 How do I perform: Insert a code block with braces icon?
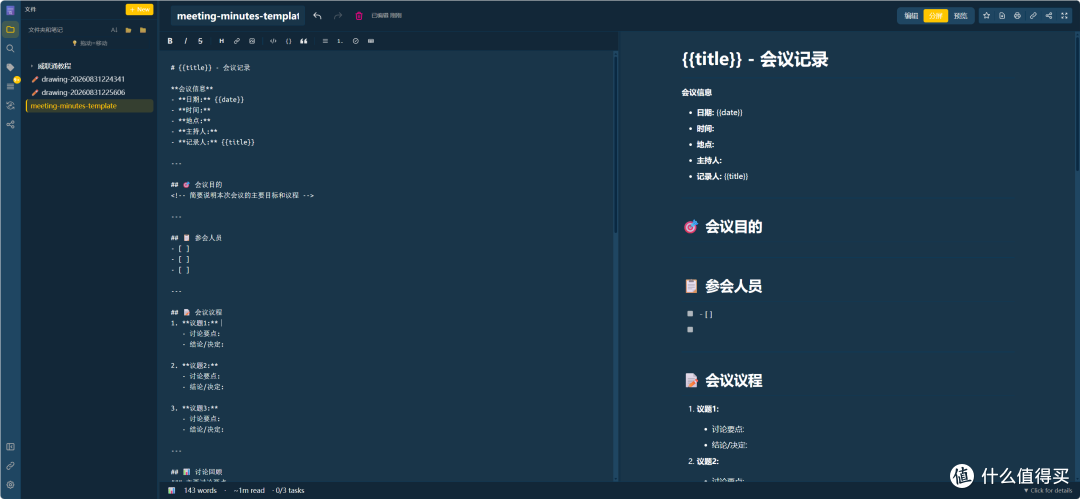click(288, 41)
